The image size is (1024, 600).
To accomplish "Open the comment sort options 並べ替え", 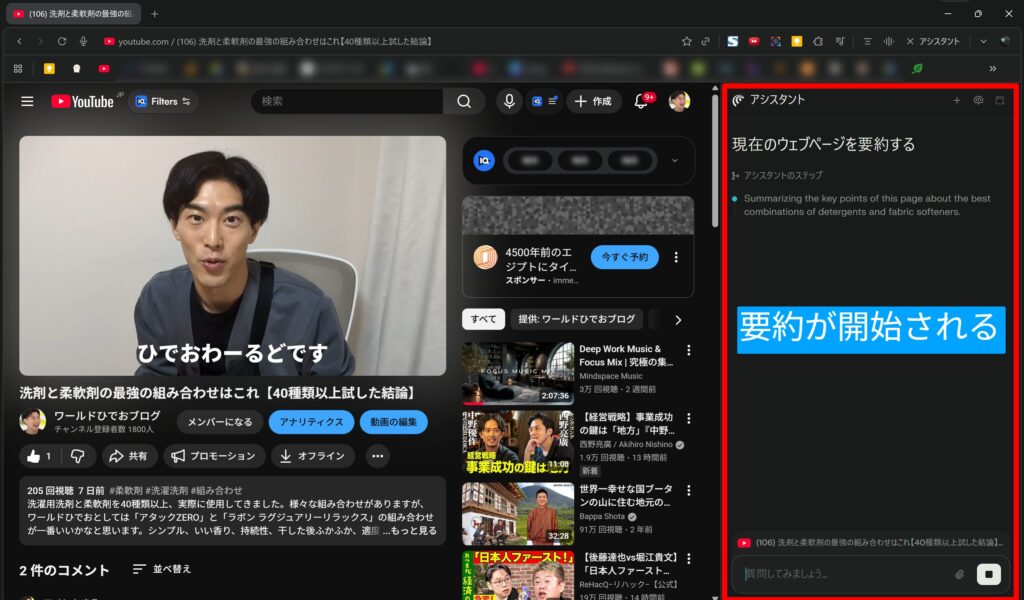I will pos(162,569).
